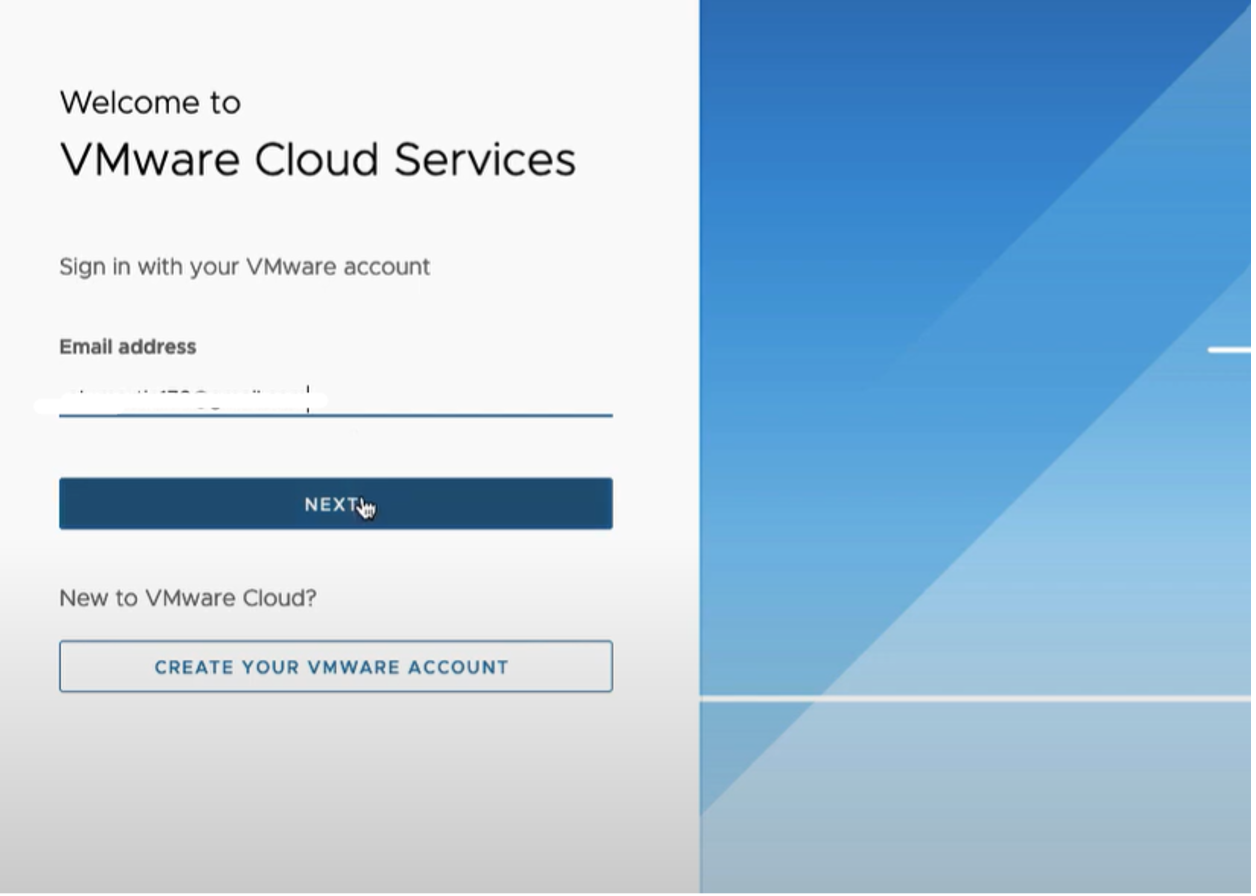Click the NEXT button

click(x=335, y=503)
